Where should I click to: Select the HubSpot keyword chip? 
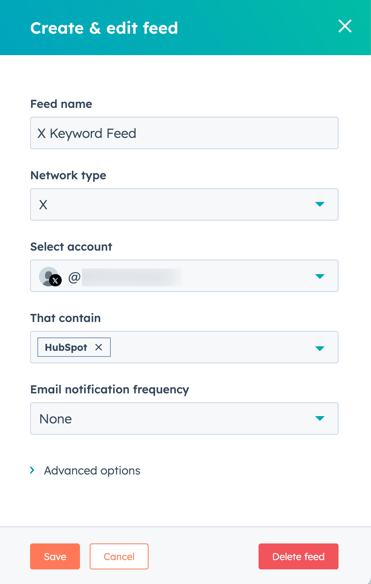click(x=66, y=347)
